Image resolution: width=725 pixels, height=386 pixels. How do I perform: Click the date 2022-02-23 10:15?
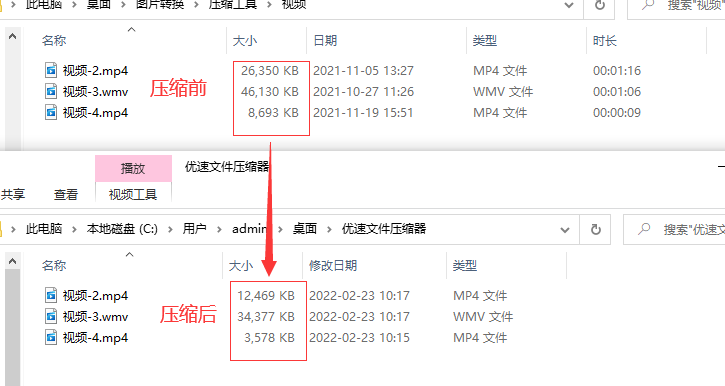click(359, 337)
